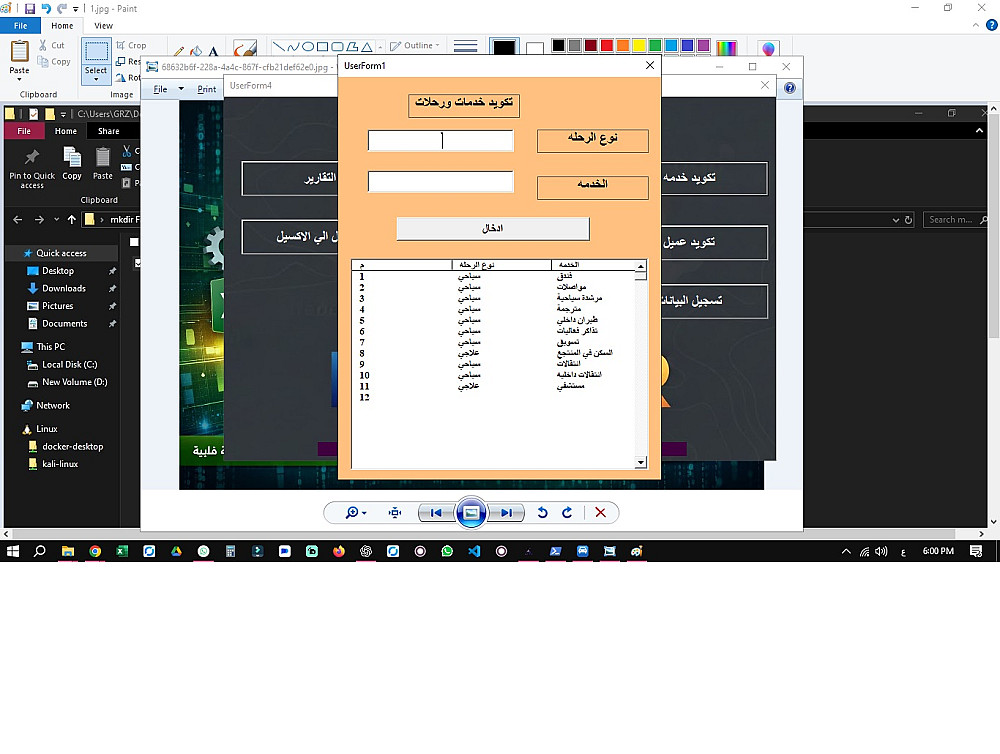
Task: Select the Triangle shape
Action: pos(367,47)
